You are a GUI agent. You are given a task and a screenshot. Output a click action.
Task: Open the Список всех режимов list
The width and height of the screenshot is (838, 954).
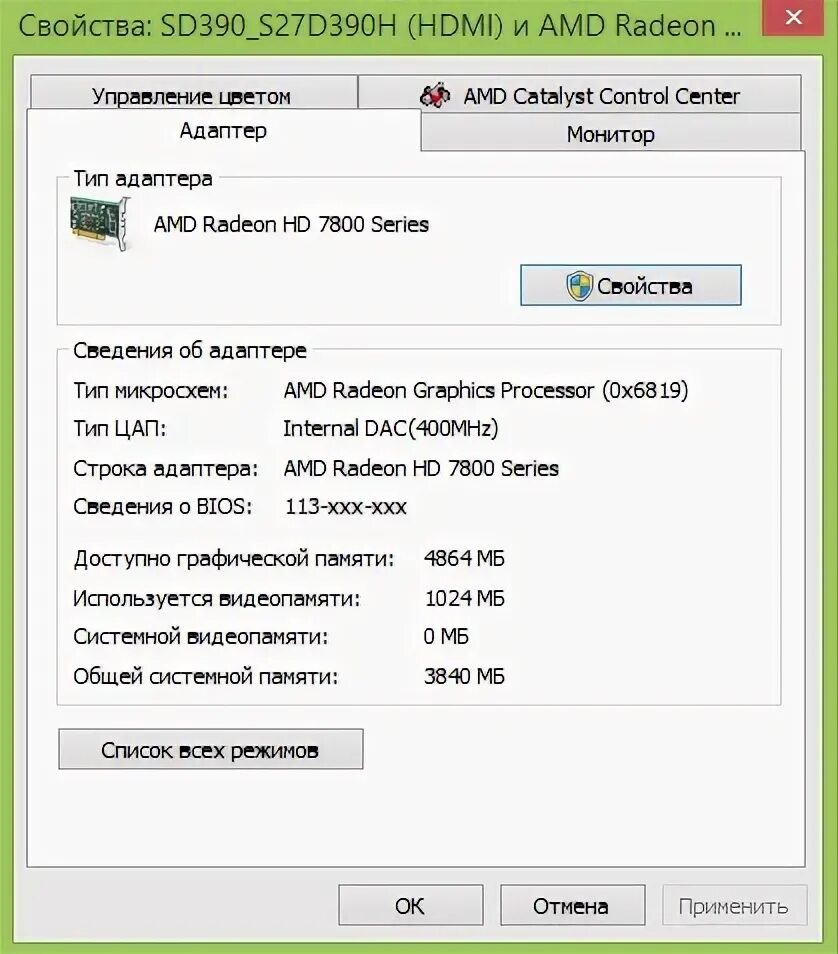coord(211,750)
